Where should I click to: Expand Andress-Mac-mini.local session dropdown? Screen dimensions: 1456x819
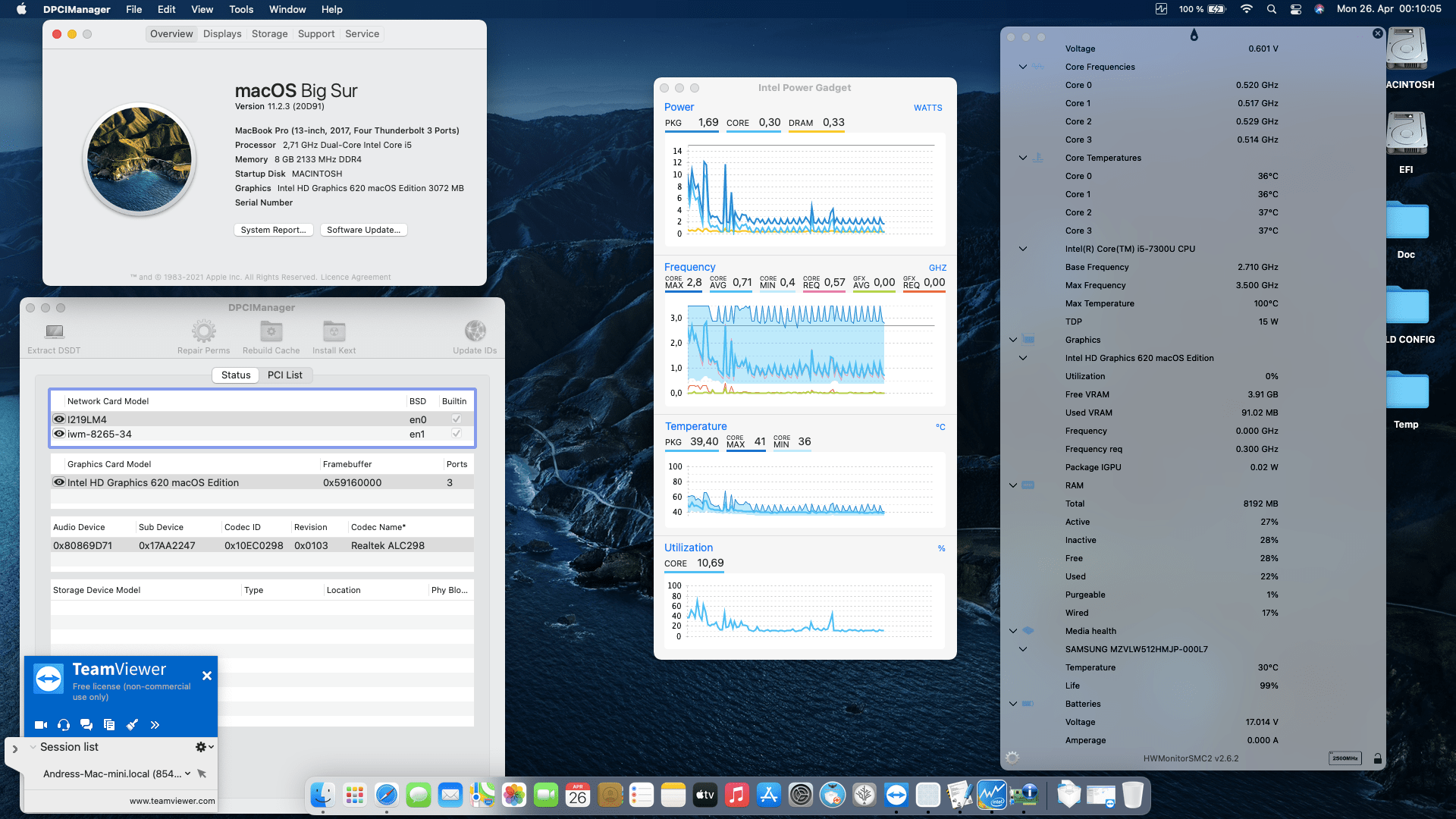[187, 773]
